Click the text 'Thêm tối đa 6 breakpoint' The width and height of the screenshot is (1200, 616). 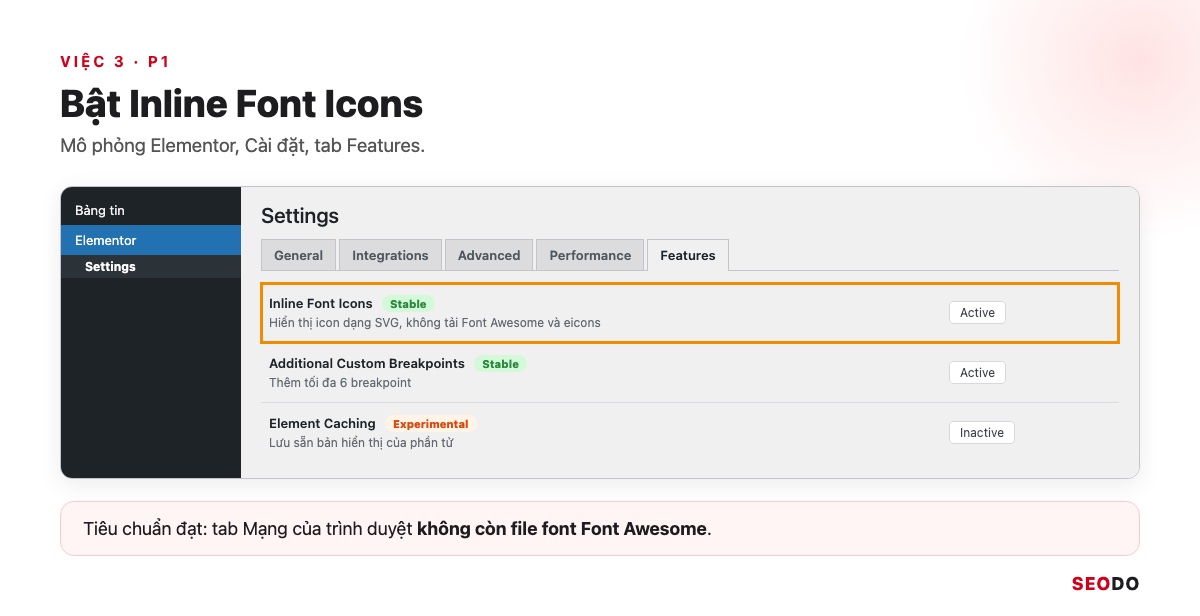340,383
